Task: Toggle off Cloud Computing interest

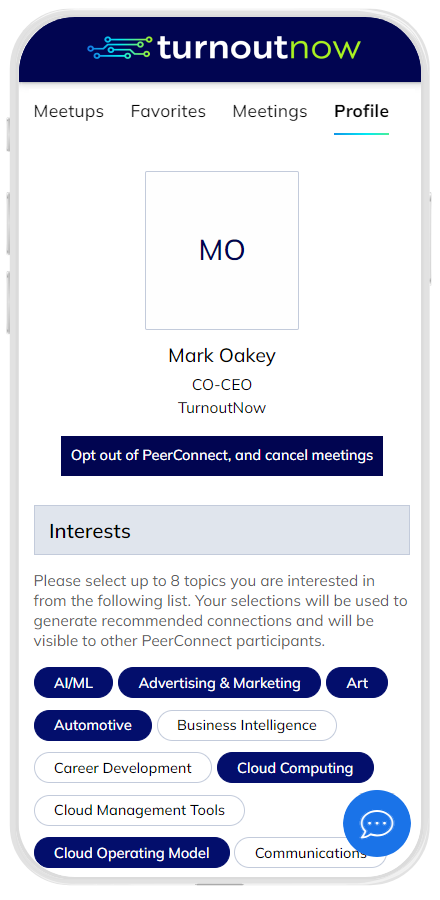Action: [295, 768]
